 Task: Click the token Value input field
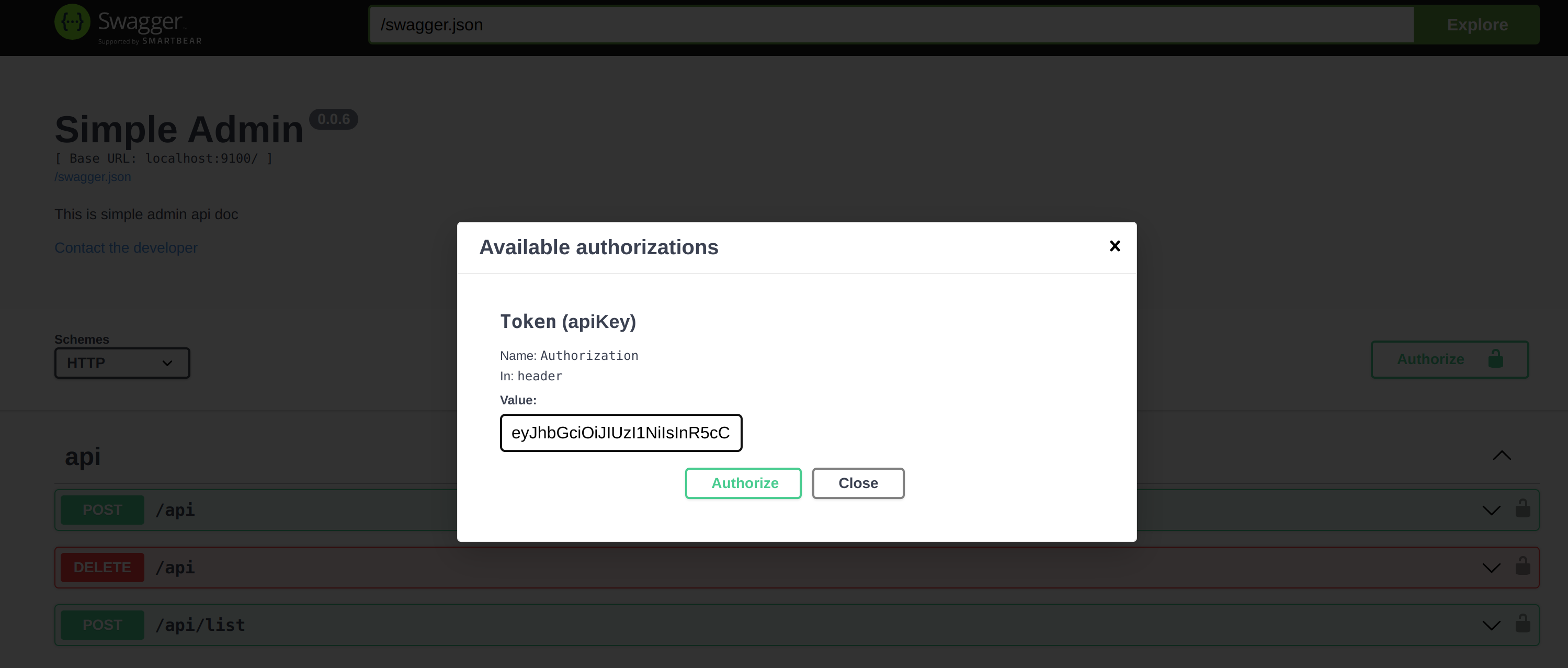[x=621, y=433]
